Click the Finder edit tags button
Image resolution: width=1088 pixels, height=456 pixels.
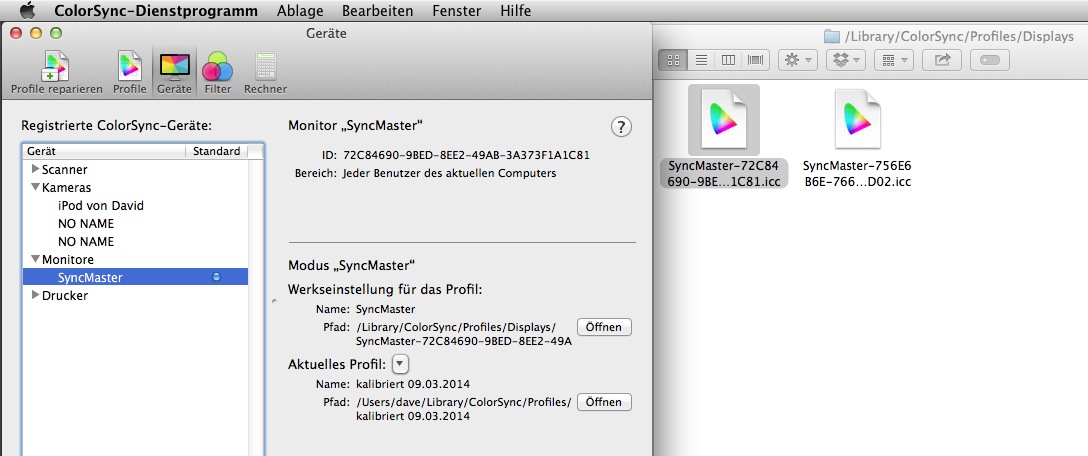[x=989, y=60]
